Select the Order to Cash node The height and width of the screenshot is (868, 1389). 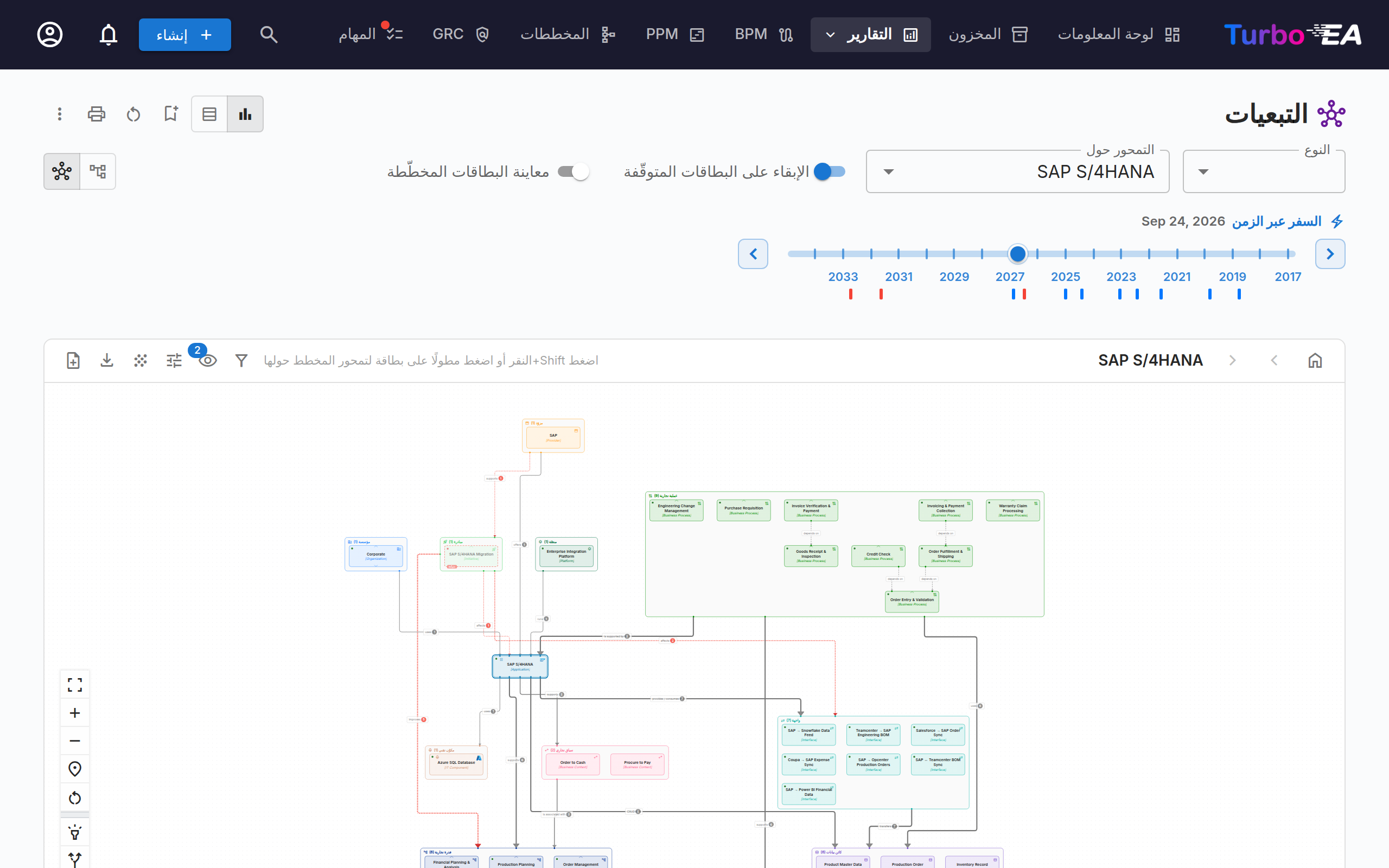[573, 765]
